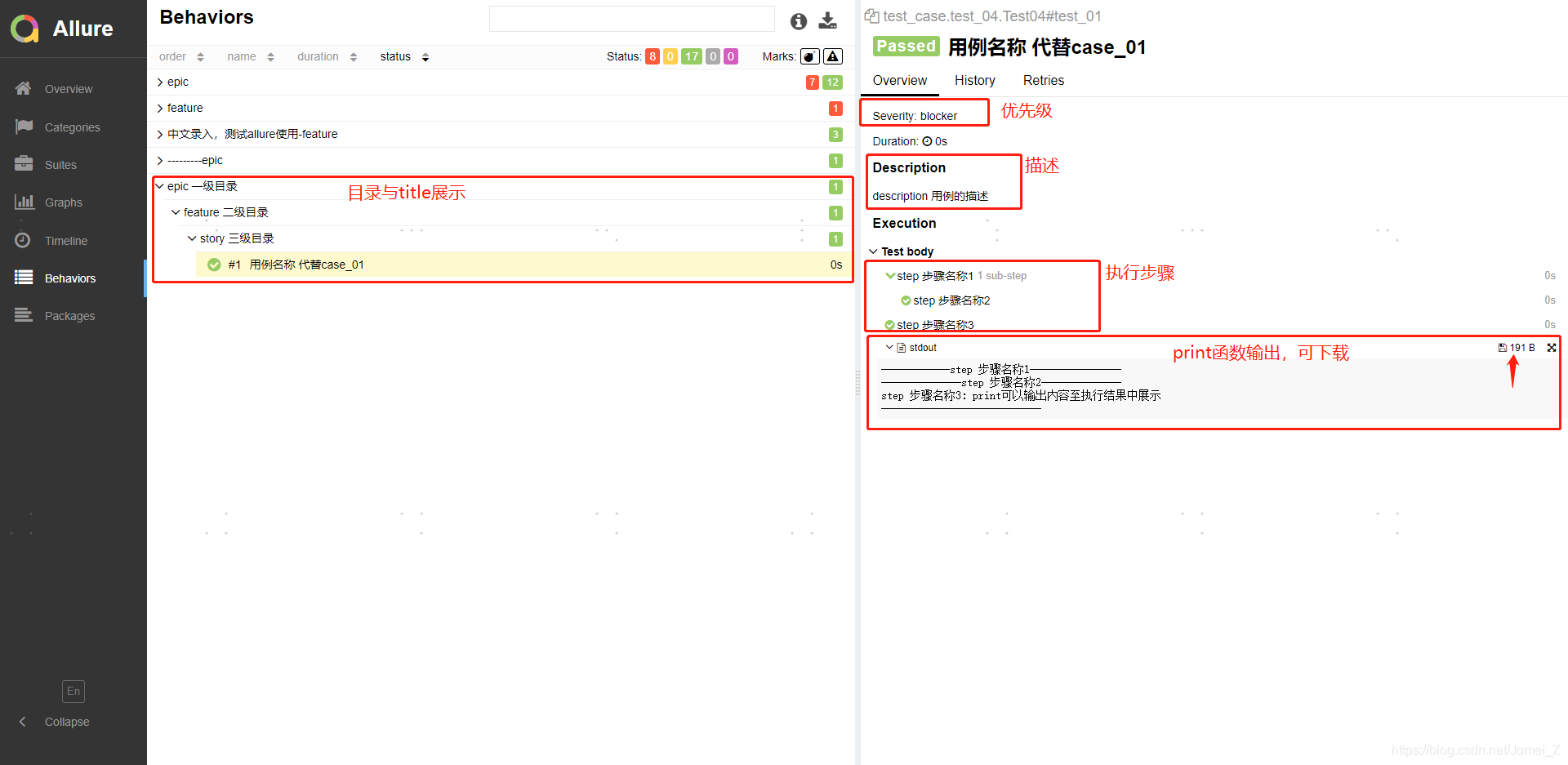
Task: Toggle the yellow broken status filter
Action: coord(670,56)
